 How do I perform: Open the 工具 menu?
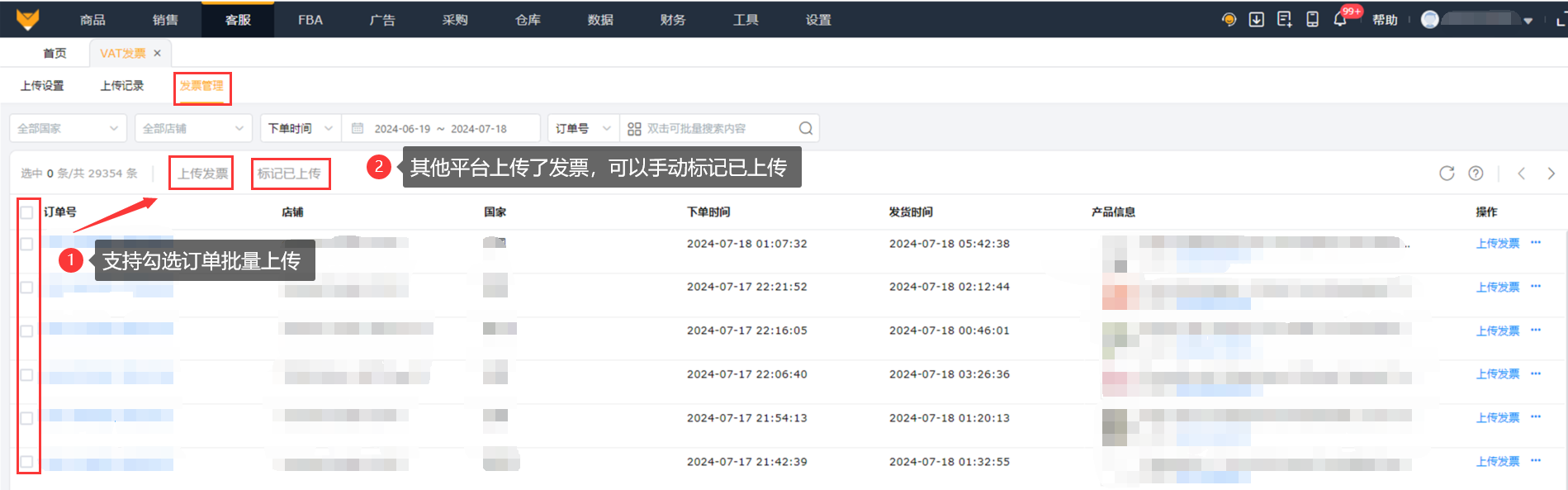pos(746,20)
